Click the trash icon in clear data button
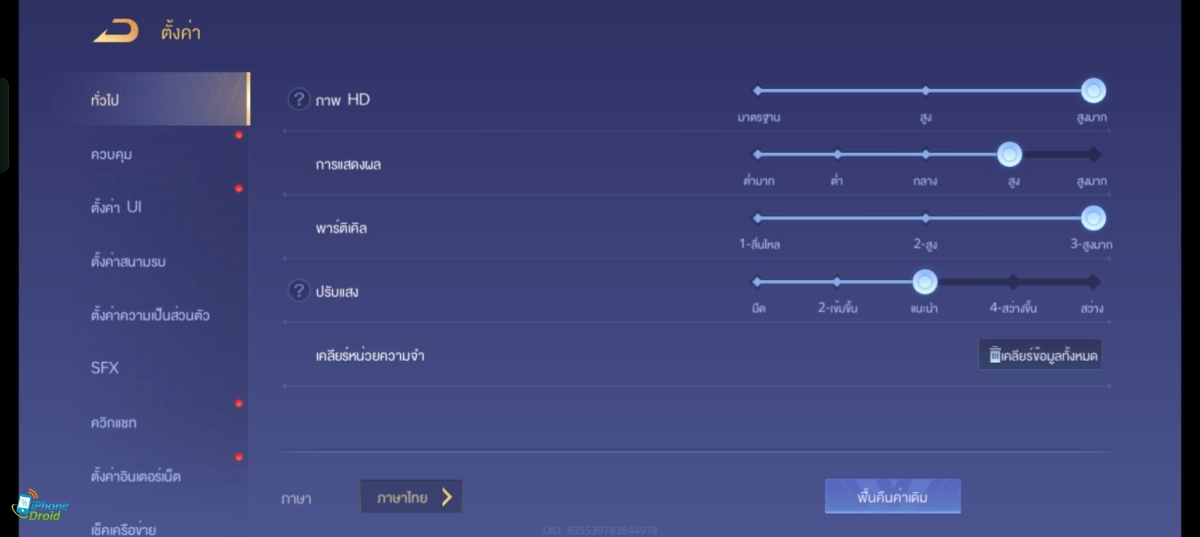Image resolution: width=1200 pixels, height=537 pixels. [x=995, y=355]
